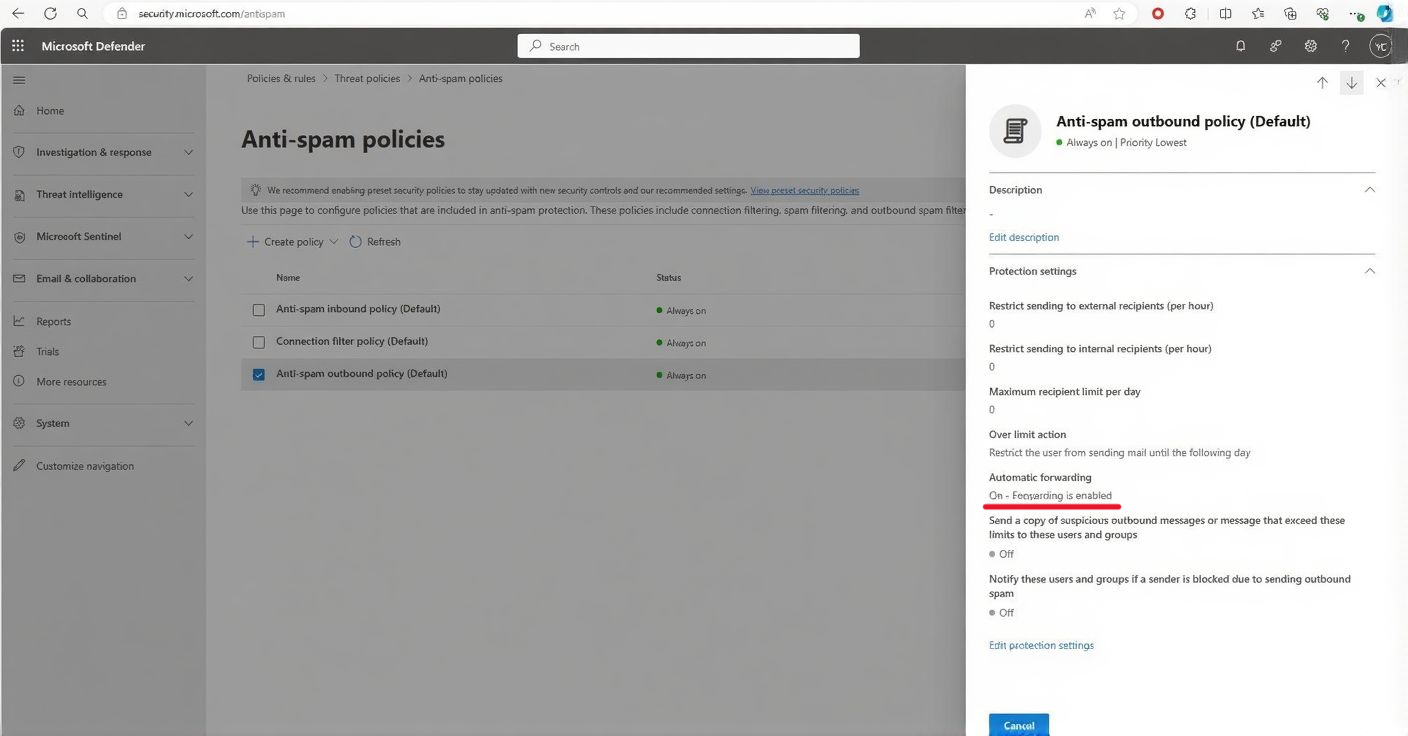This screenshot has height=736, width=1408.
Task: Click the Email & collaboration envelope icon
Action: click(18, 279)
